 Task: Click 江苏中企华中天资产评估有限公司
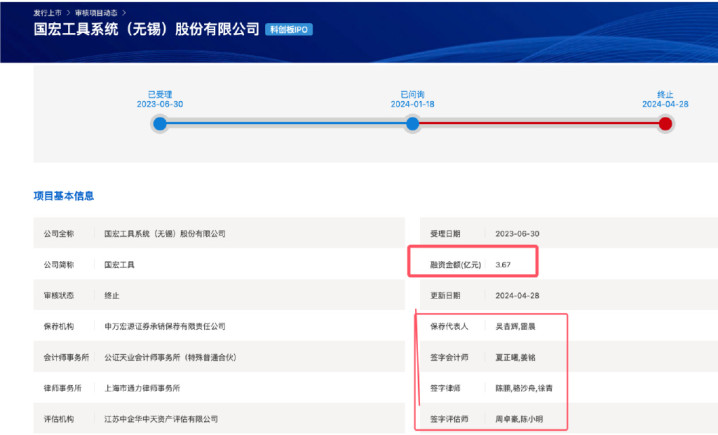tap(161, 419)
